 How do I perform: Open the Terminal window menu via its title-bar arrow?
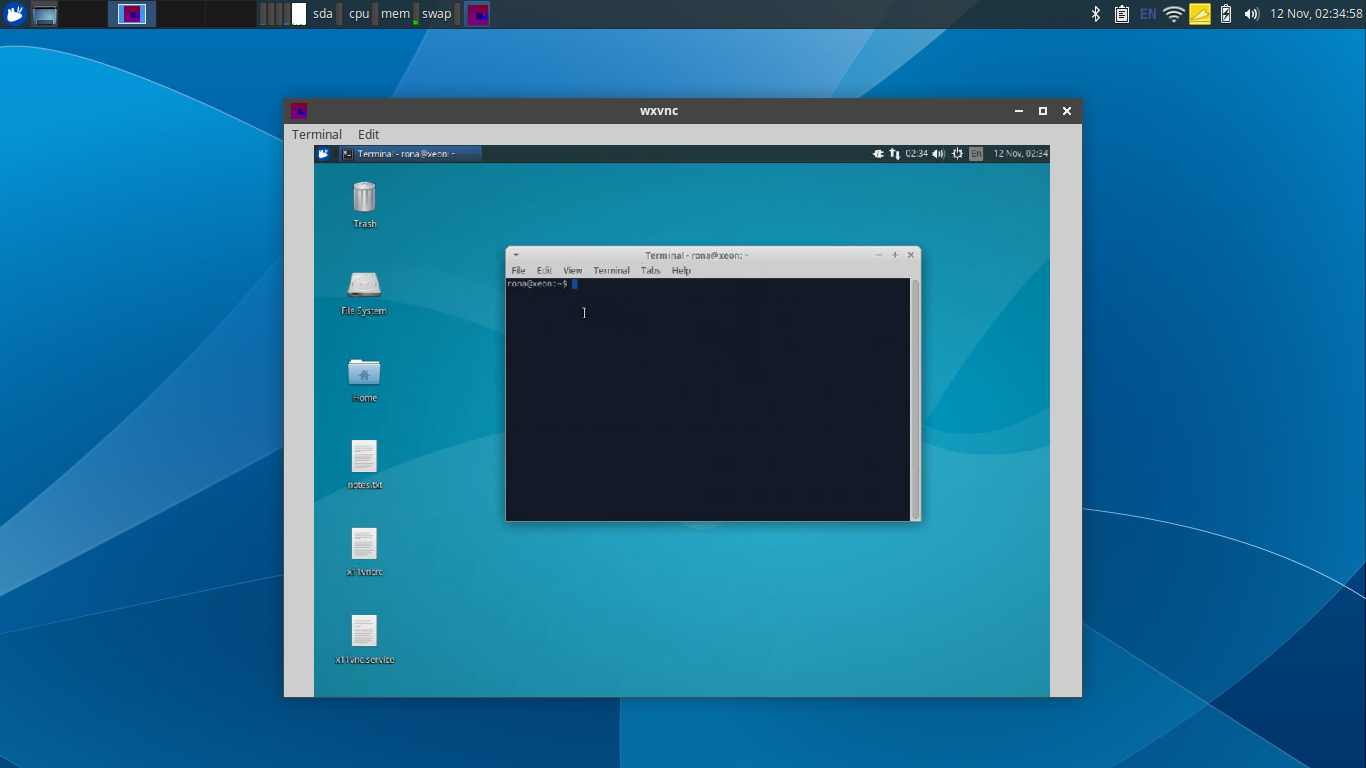pos(514,255)
